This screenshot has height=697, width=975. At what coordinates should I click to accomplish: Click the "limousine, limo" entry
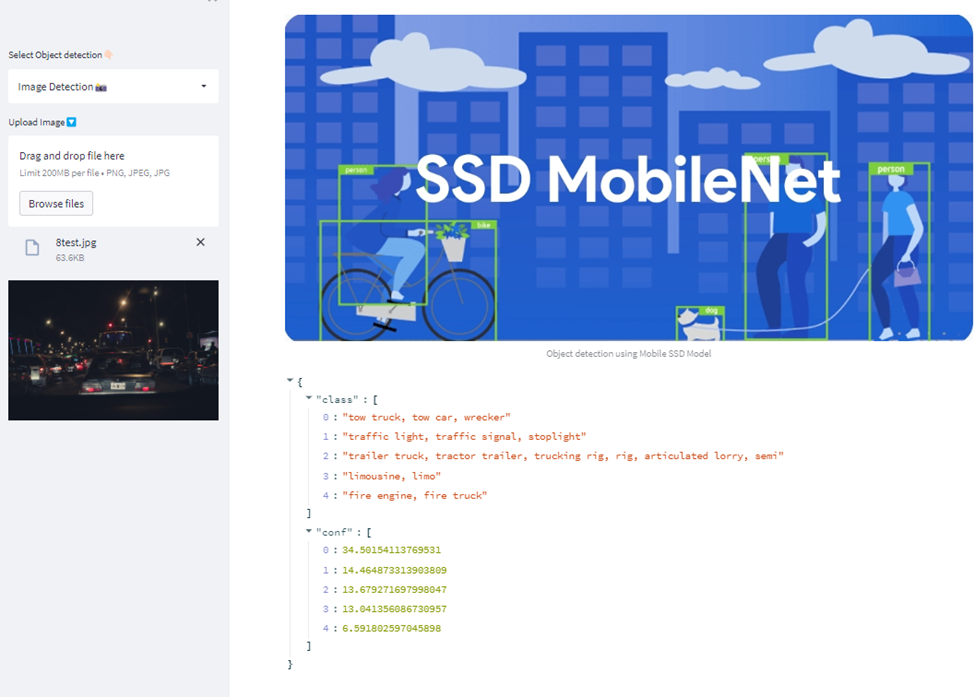(391, 476)
